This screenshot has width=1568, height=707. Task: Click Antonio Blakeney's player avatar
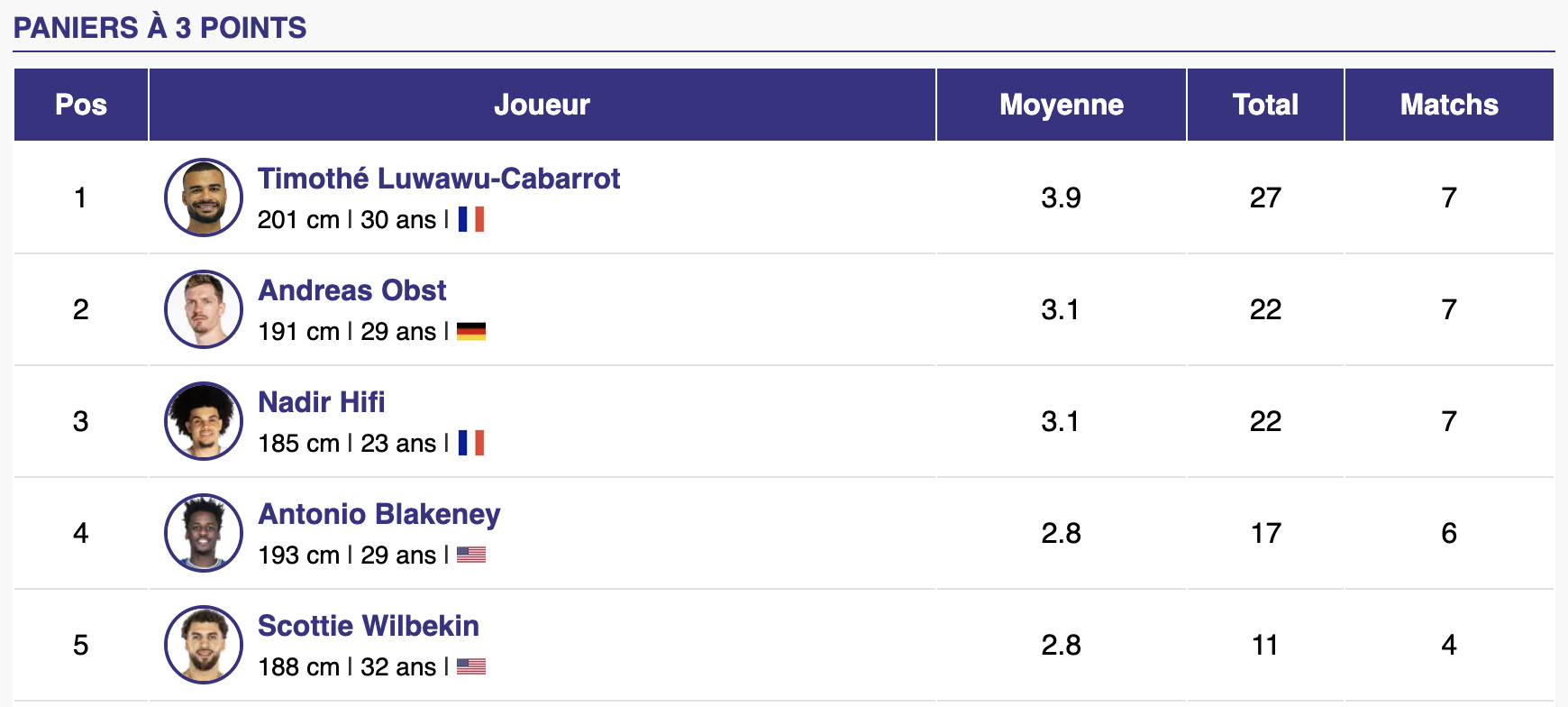pyautogui.click(x=204, y=533)
